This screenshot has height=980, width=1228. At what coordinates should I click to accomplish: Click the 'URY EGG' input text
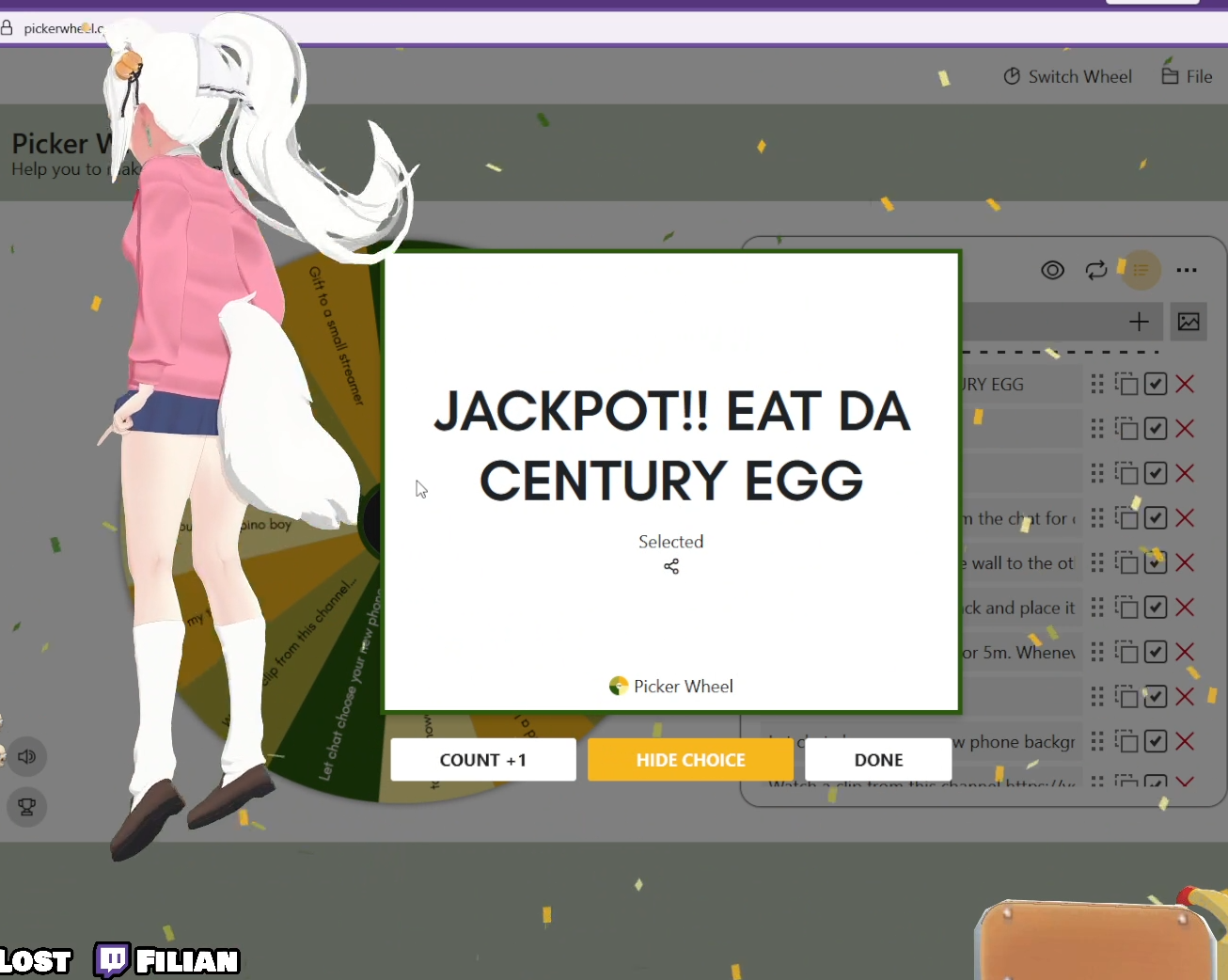[1021, 384]
